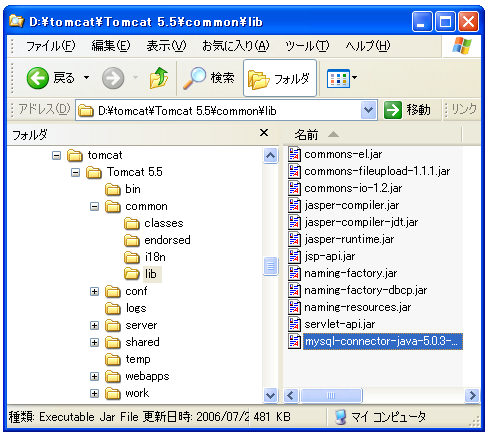
Task: Open the Views icon grid button
Action: (338, 79)
